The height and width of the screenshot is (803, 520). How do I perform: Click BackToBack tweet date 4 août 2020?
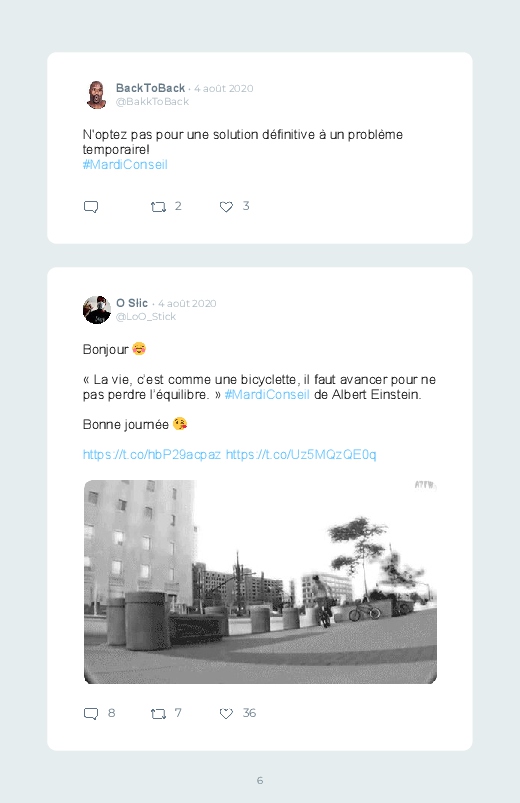click(x=223, y=89)
